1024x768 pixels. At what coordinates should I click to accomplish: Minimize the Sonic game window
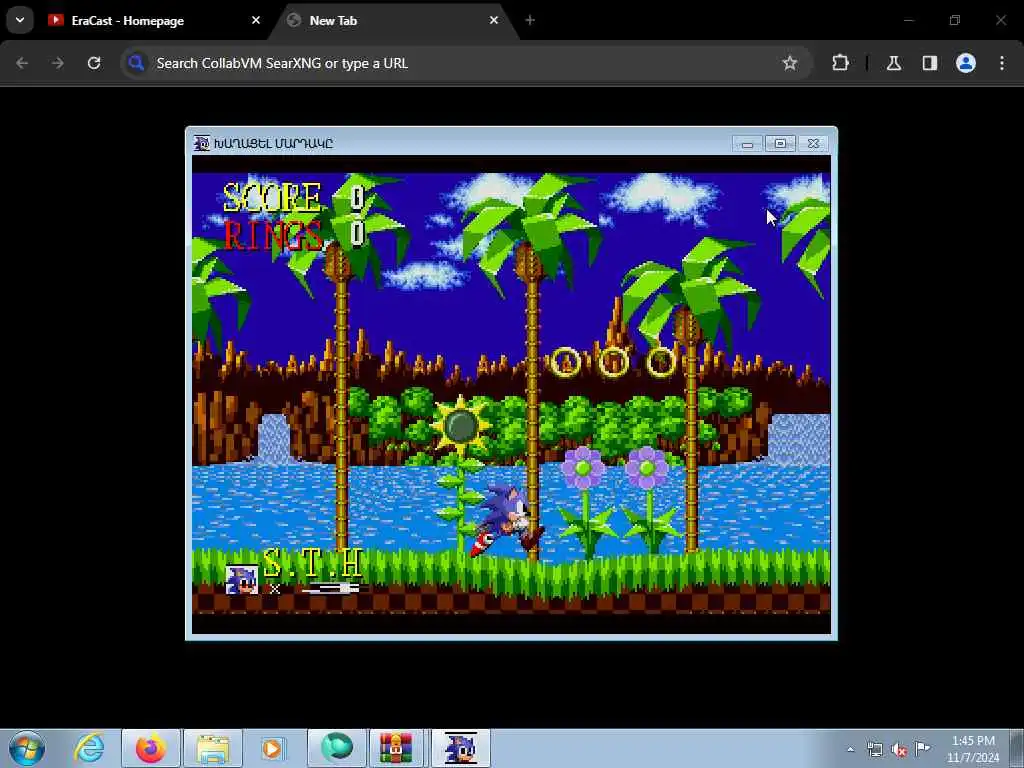(748, 143)
